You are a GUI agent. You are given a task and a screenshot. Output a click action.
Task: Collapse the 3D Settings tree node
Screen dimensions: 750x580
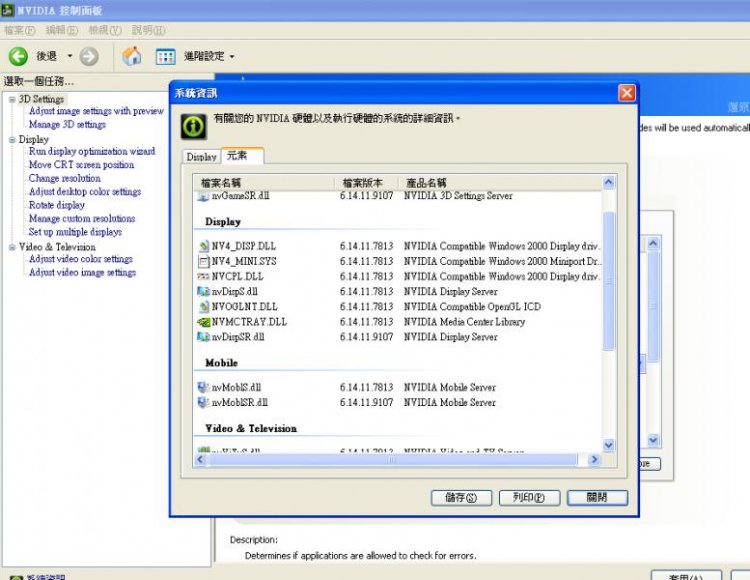click(x=12, y=99)
